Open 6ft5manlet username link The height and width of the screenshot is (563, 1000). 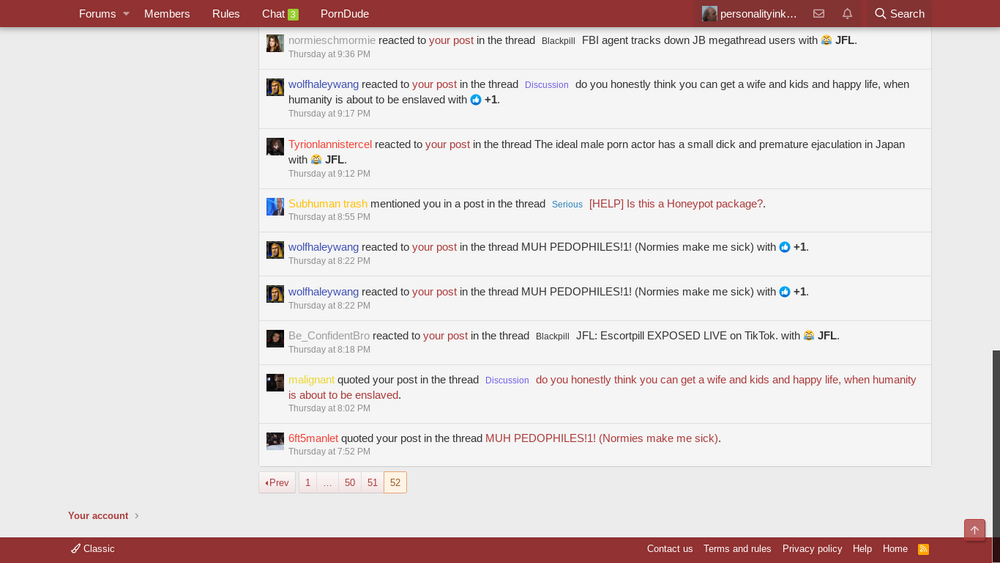[x=313, y=438]
